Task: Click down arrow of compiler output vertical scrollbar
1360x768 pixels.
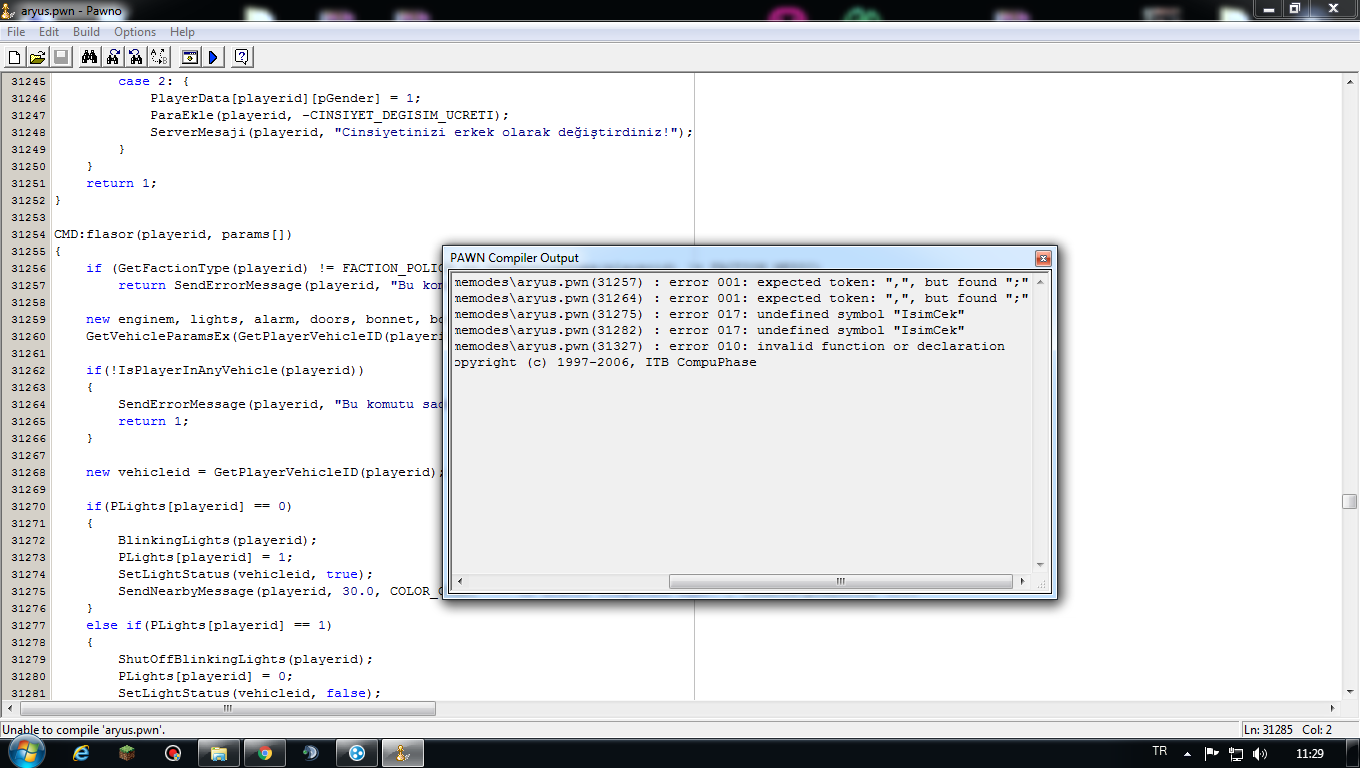Action: pyautogui.click(x=1040, y=565)
